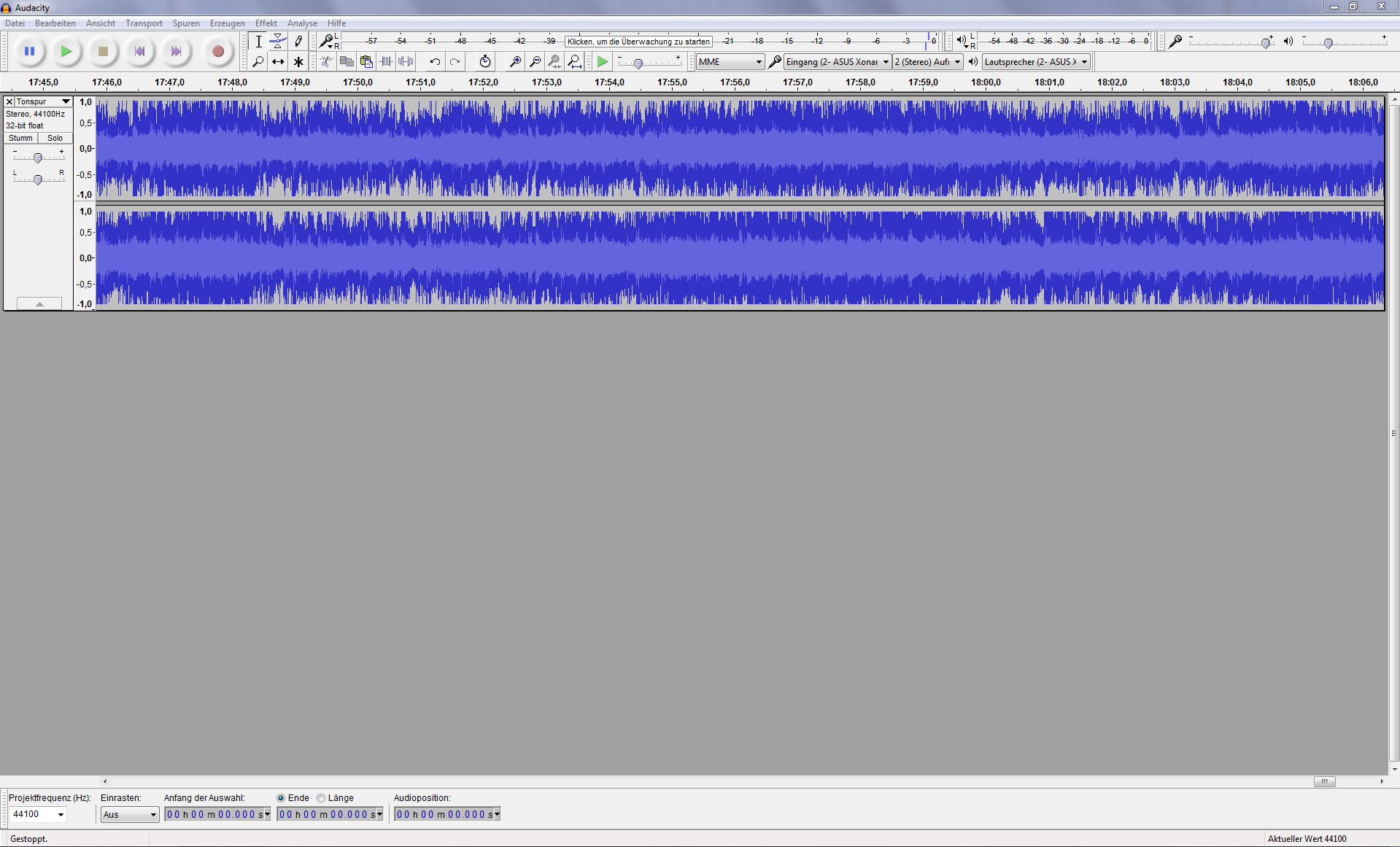This screenshot has width=1400, height=847.
Task: Zoom in with the plus magnifier icon
Action: (x=515, y=62)
